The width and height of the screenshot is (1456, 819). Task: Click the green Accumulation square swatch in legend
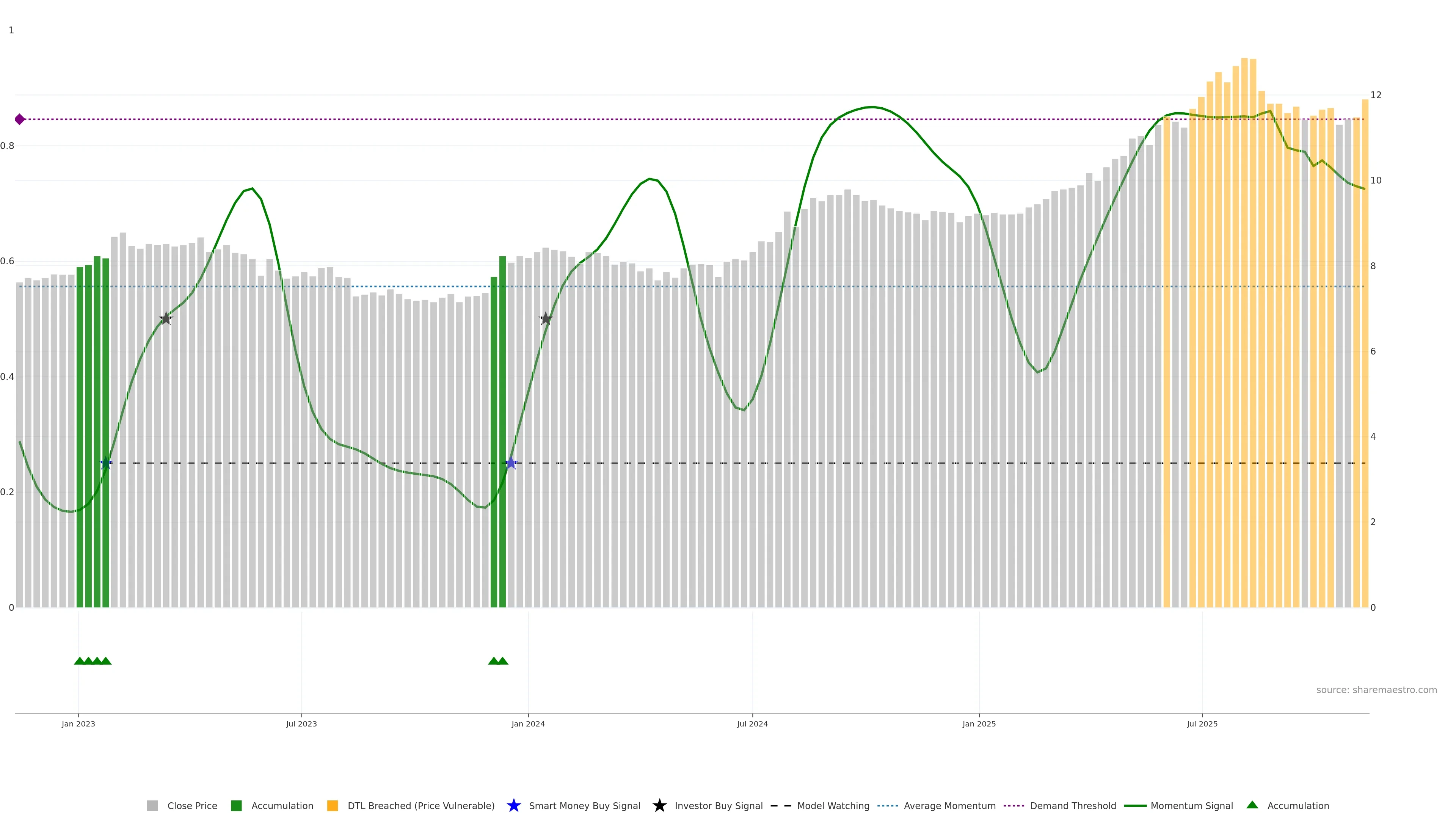pos(236,806)
